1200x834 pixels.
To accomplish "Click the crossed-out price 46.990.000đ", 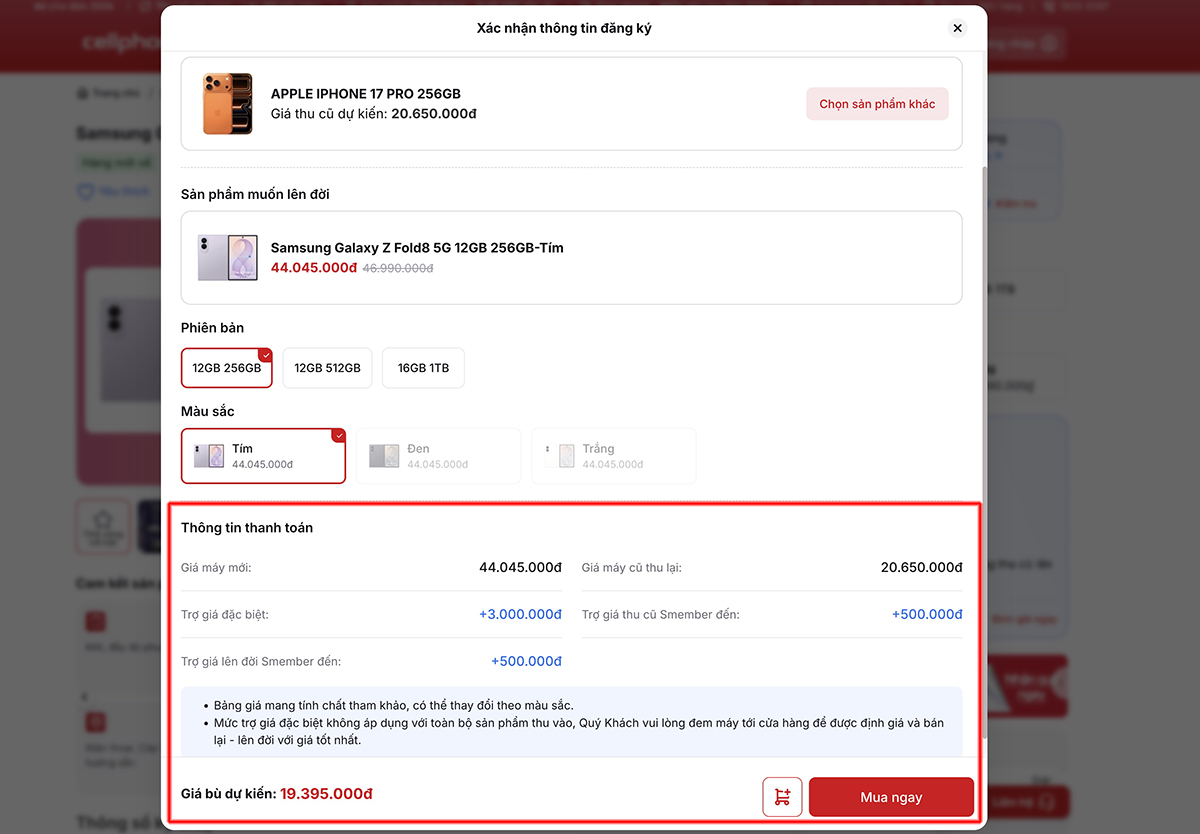I will 398,268.
